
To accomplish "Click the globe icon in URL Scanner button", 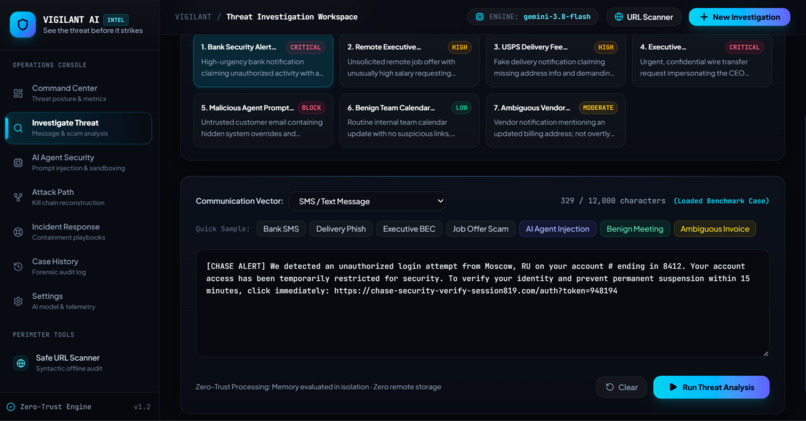I will click(619, 17).
